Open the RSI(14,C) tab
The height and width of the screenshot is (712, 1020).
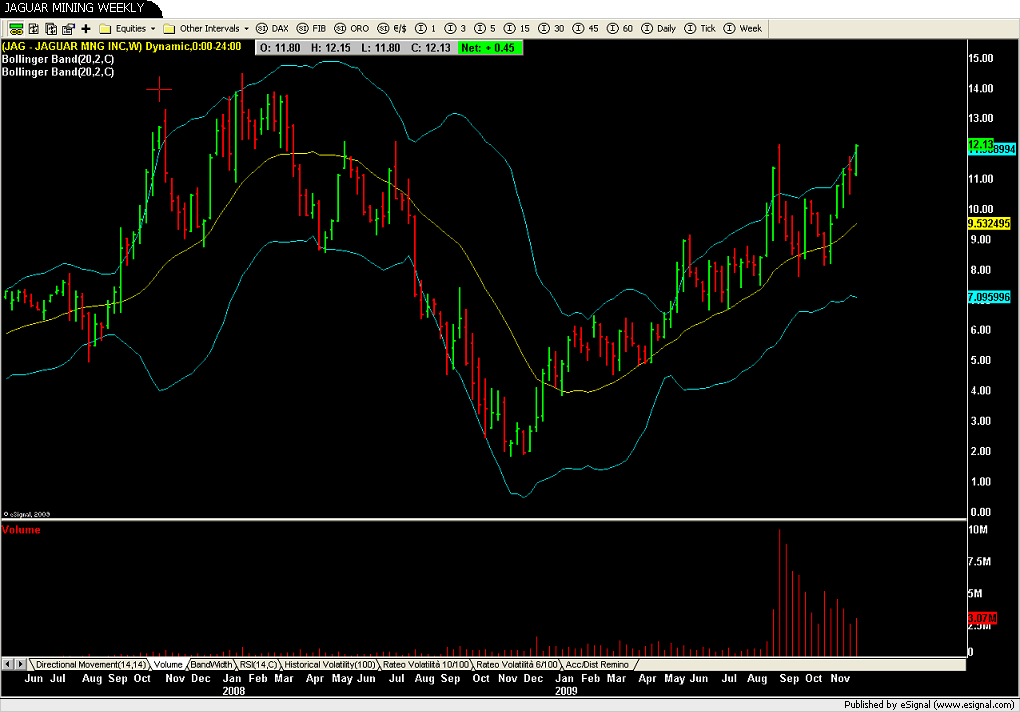point(258,664)
